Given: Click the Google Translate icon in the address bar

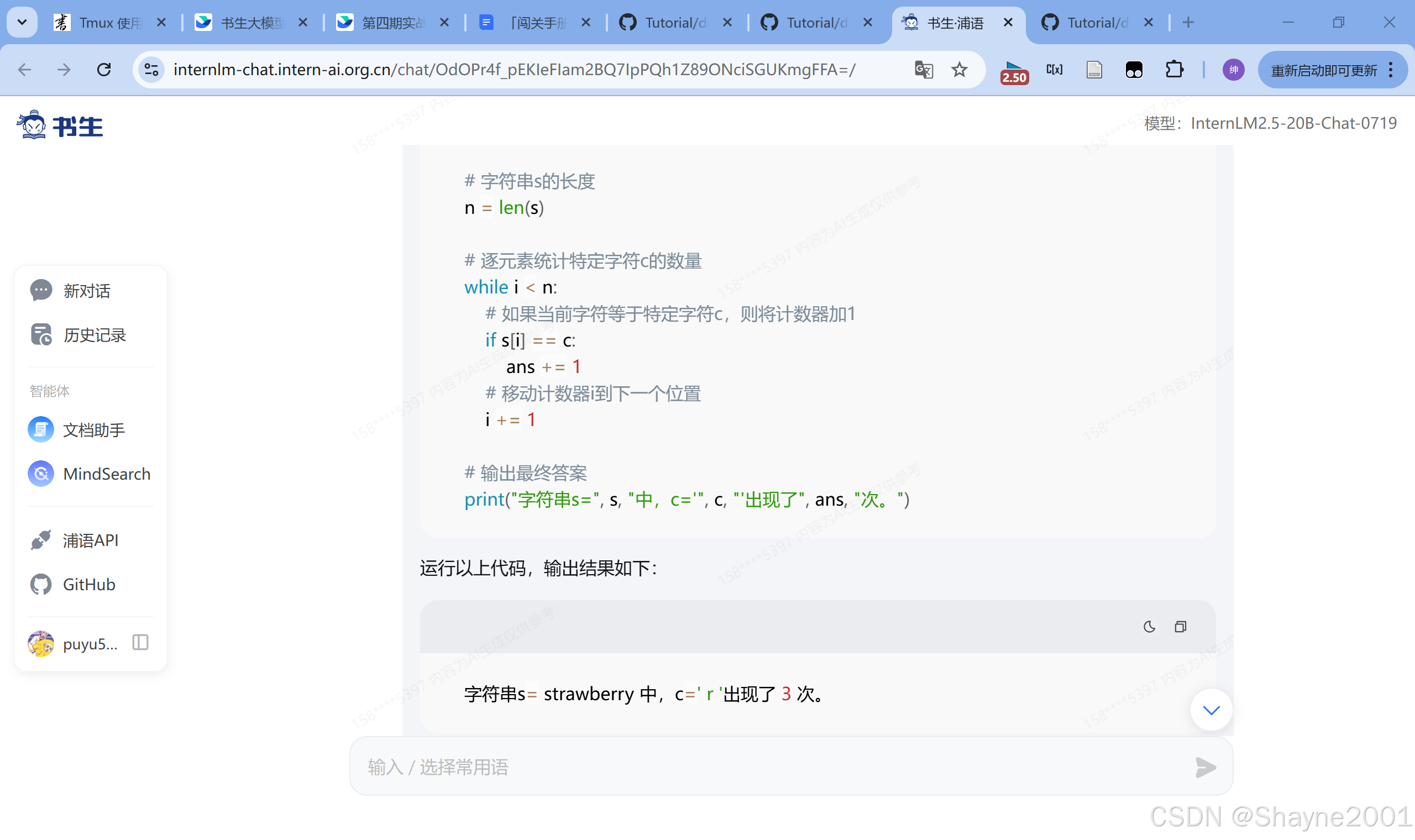Looking at the screenshot, I should tap(923, 70).
